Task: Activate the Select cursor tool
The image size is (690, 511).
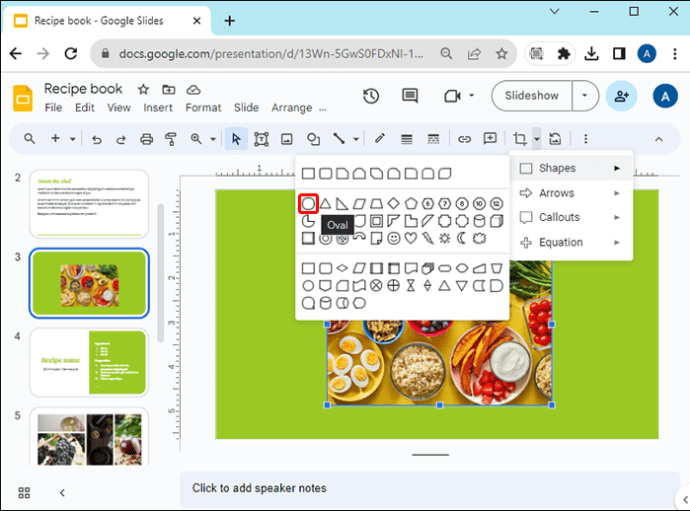Action: coord(236,139)
